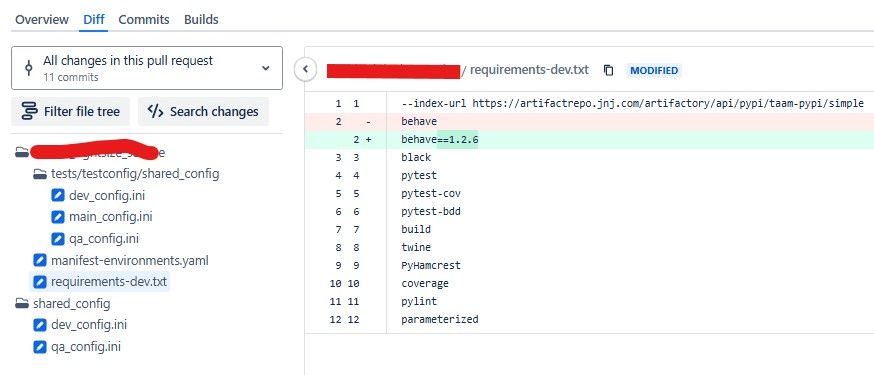Click tests/testconfig/shared_config folder icon

40,174
